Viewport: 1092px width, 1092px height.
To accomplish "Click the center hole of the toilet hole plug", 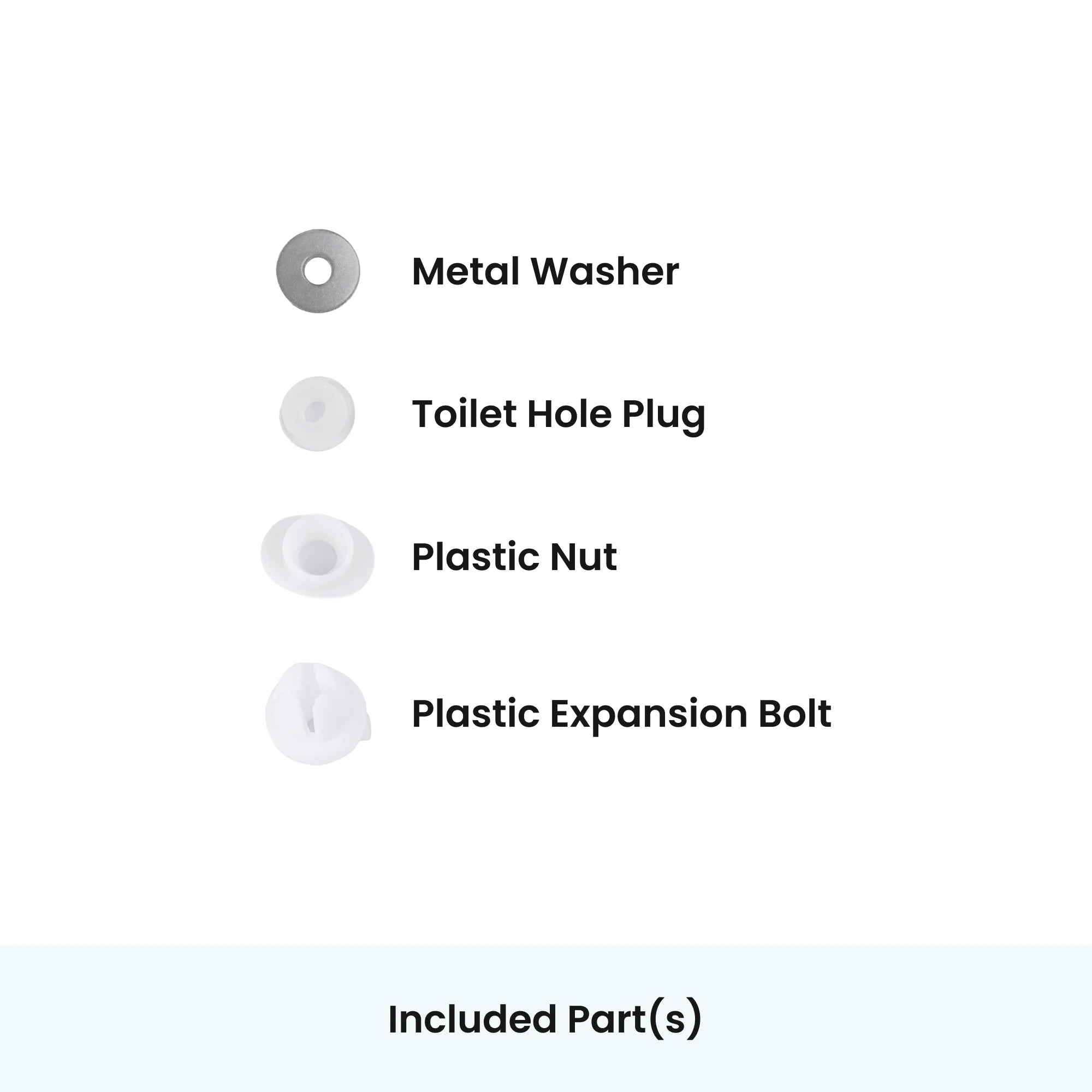I will (316, 411).
